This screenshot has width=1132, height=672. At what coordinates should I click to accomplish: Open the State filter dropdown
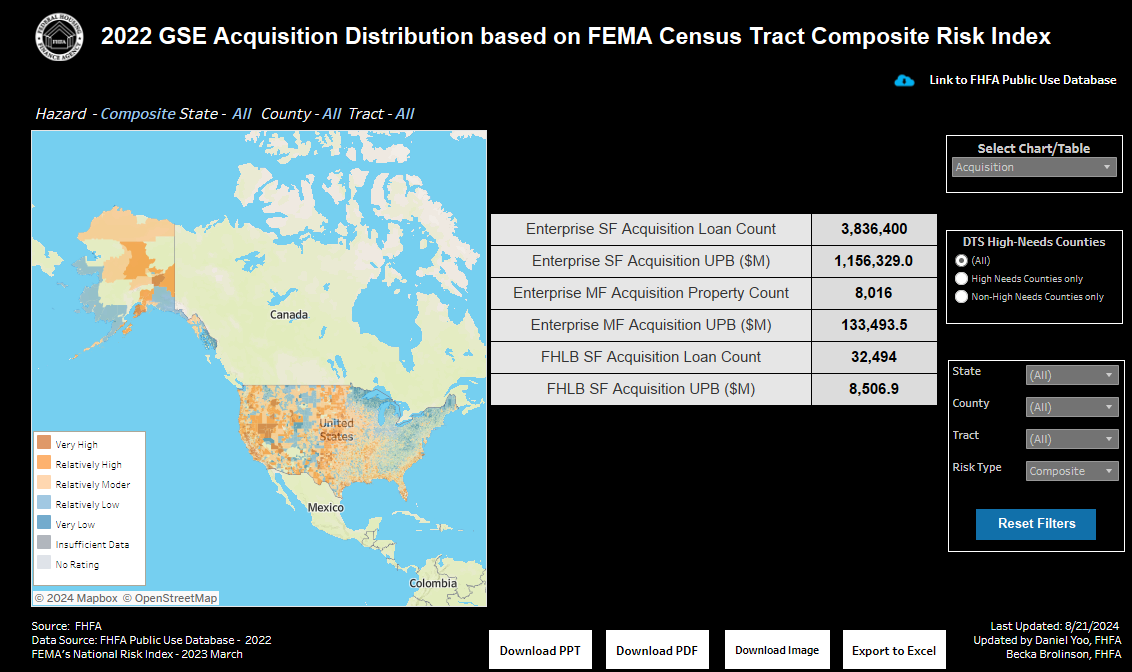(1072, 375)
